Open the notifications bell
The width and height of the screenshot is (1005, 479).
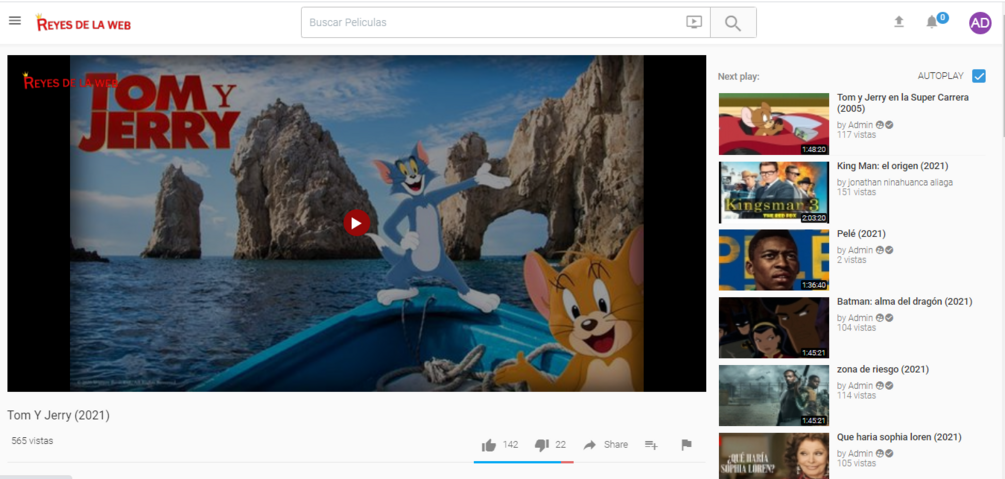tap(932, 22)
